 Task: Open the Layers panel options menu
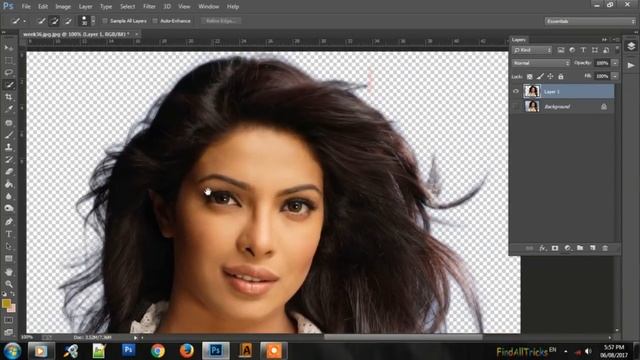point(616,40)
